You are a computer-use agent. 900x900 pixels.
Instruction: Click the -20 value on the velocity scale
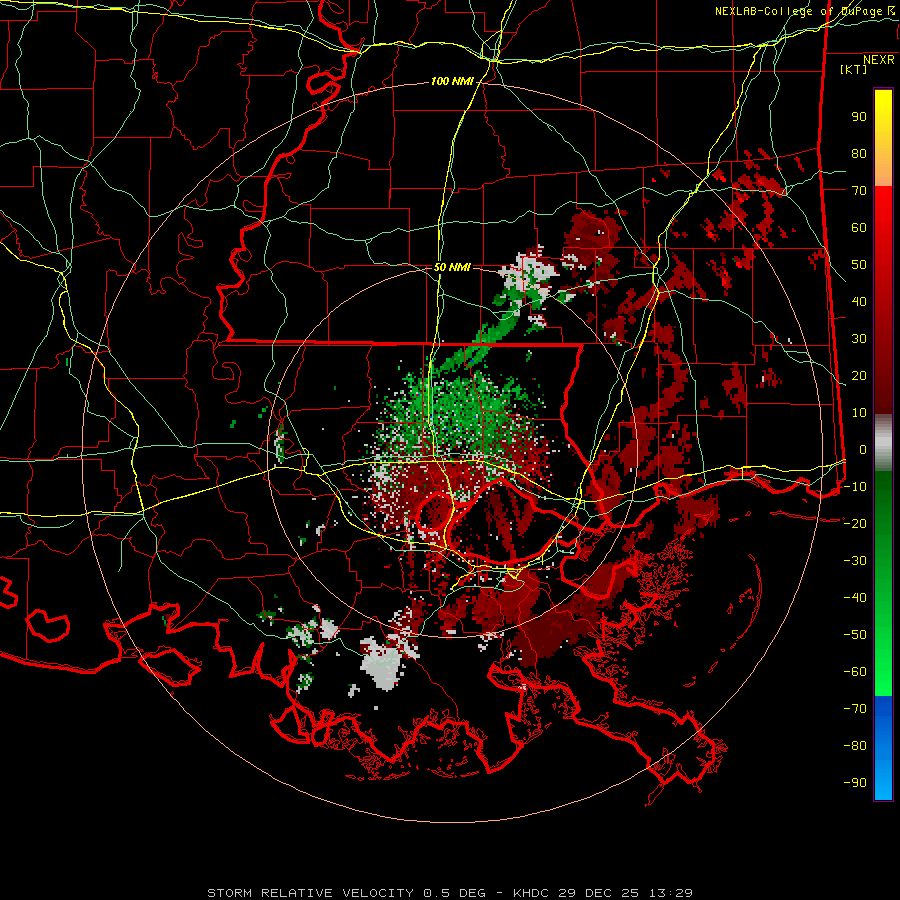[x=855, y=524]
